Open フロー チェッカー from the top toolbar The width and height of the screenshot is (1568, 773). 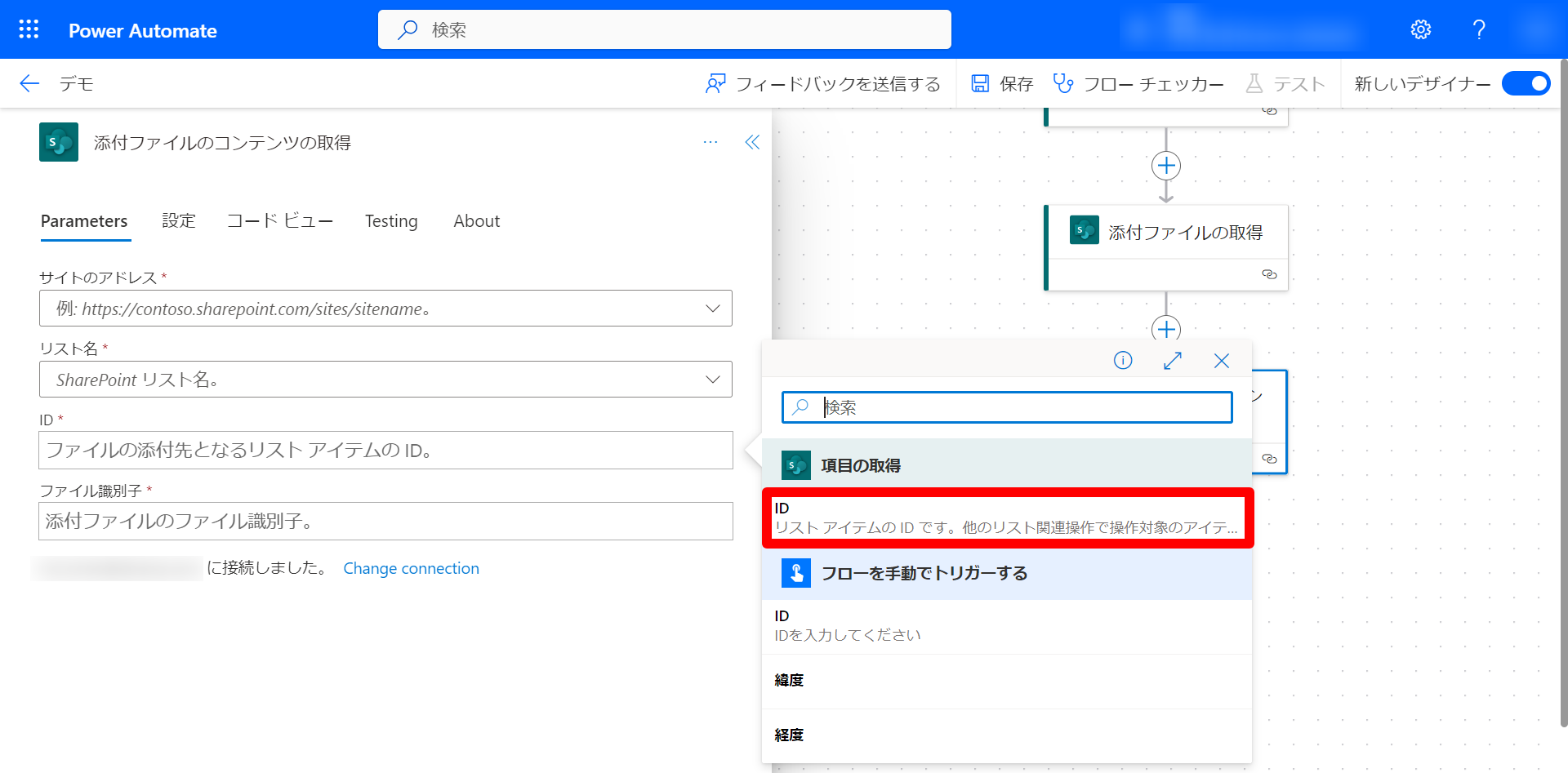(1138, 83)
